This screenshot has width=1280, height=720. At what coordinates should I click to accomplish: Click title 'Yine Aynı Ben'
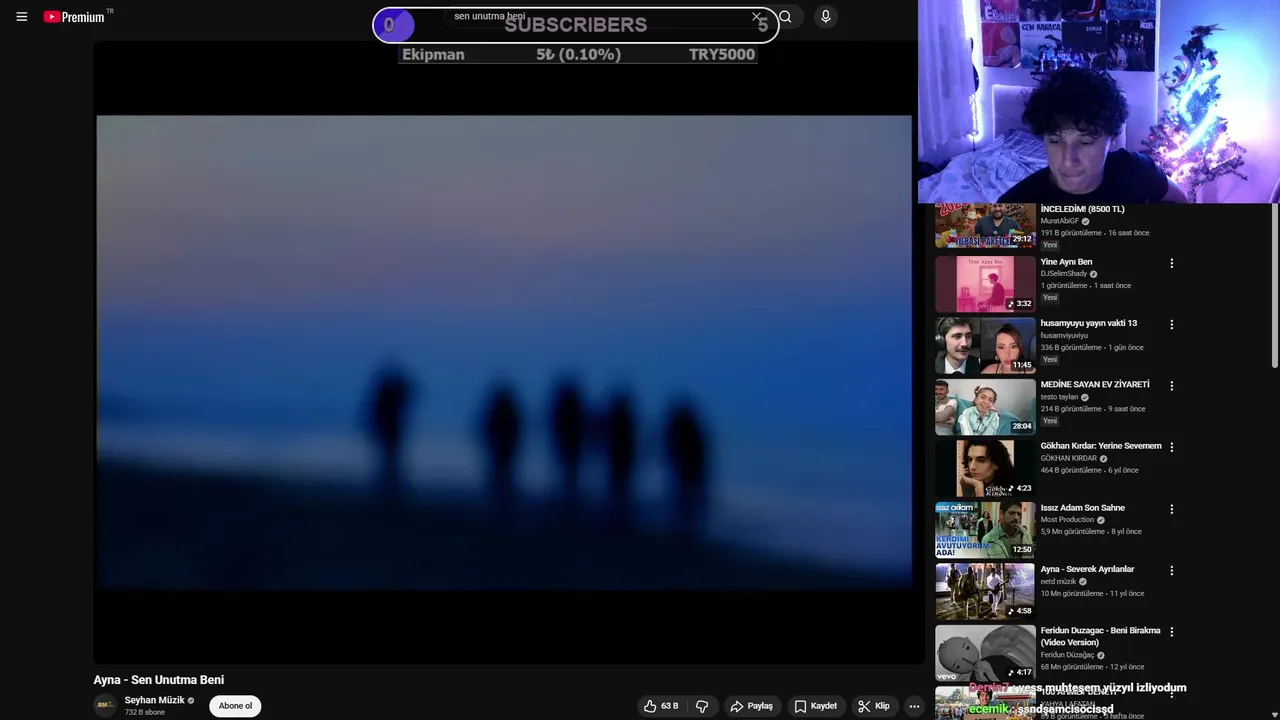[1066, 262]
